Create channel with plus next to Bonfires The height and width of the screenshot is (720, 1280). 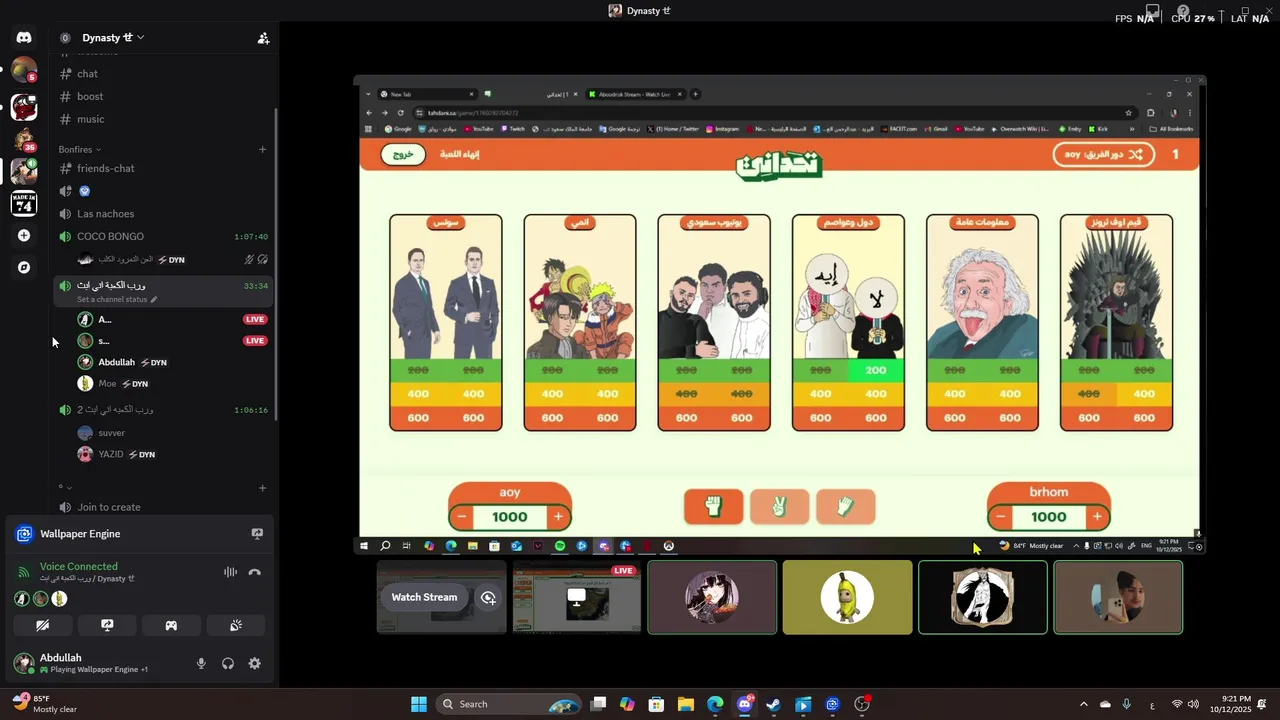point(263,150)
